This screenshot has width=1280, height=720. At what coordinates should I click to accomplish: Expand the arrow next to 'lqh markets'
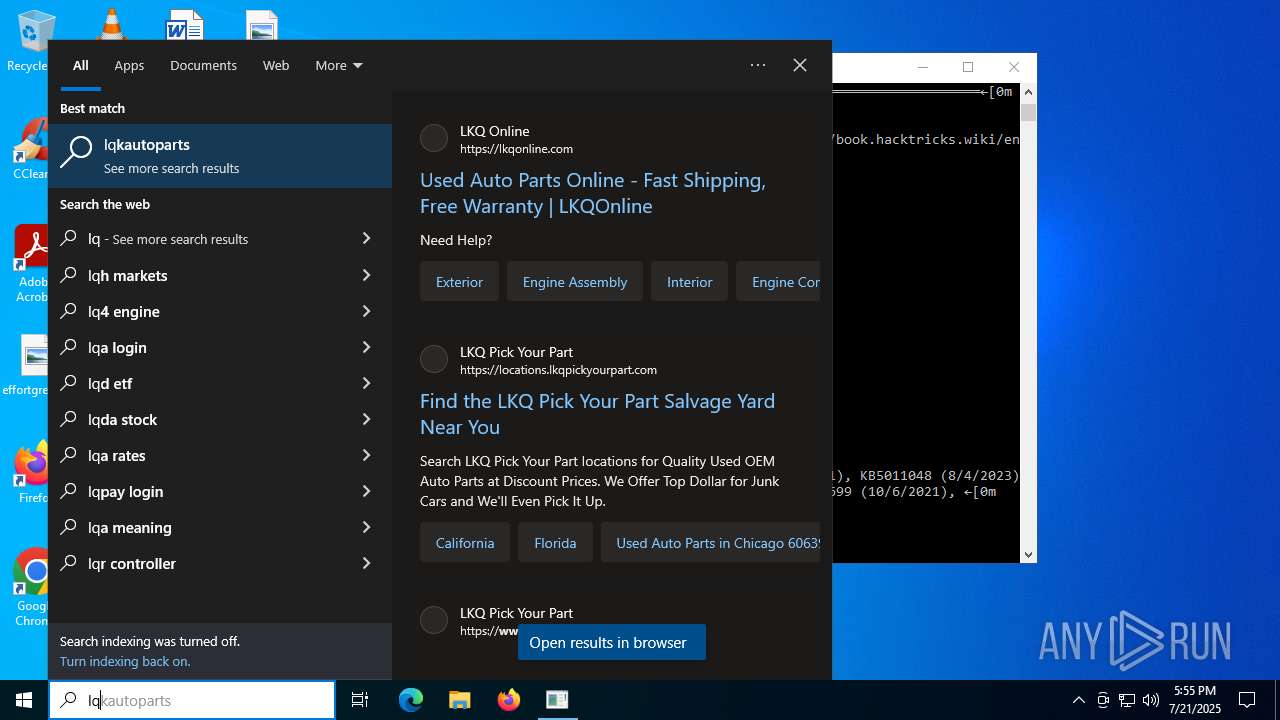366,275
